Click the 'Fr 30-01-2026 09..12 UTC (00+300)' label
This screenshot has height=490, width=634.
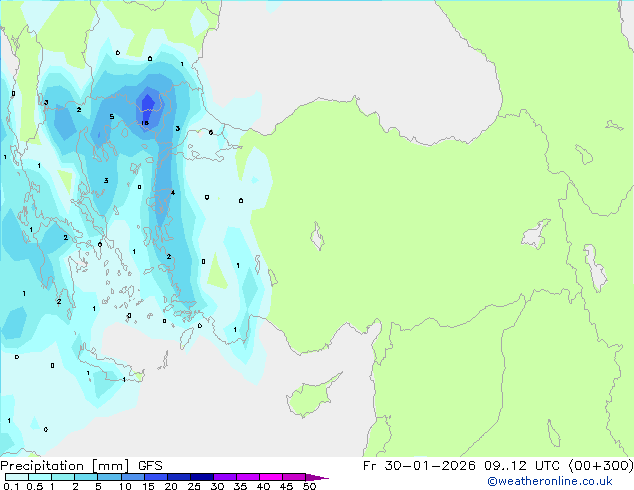point(498,466)
